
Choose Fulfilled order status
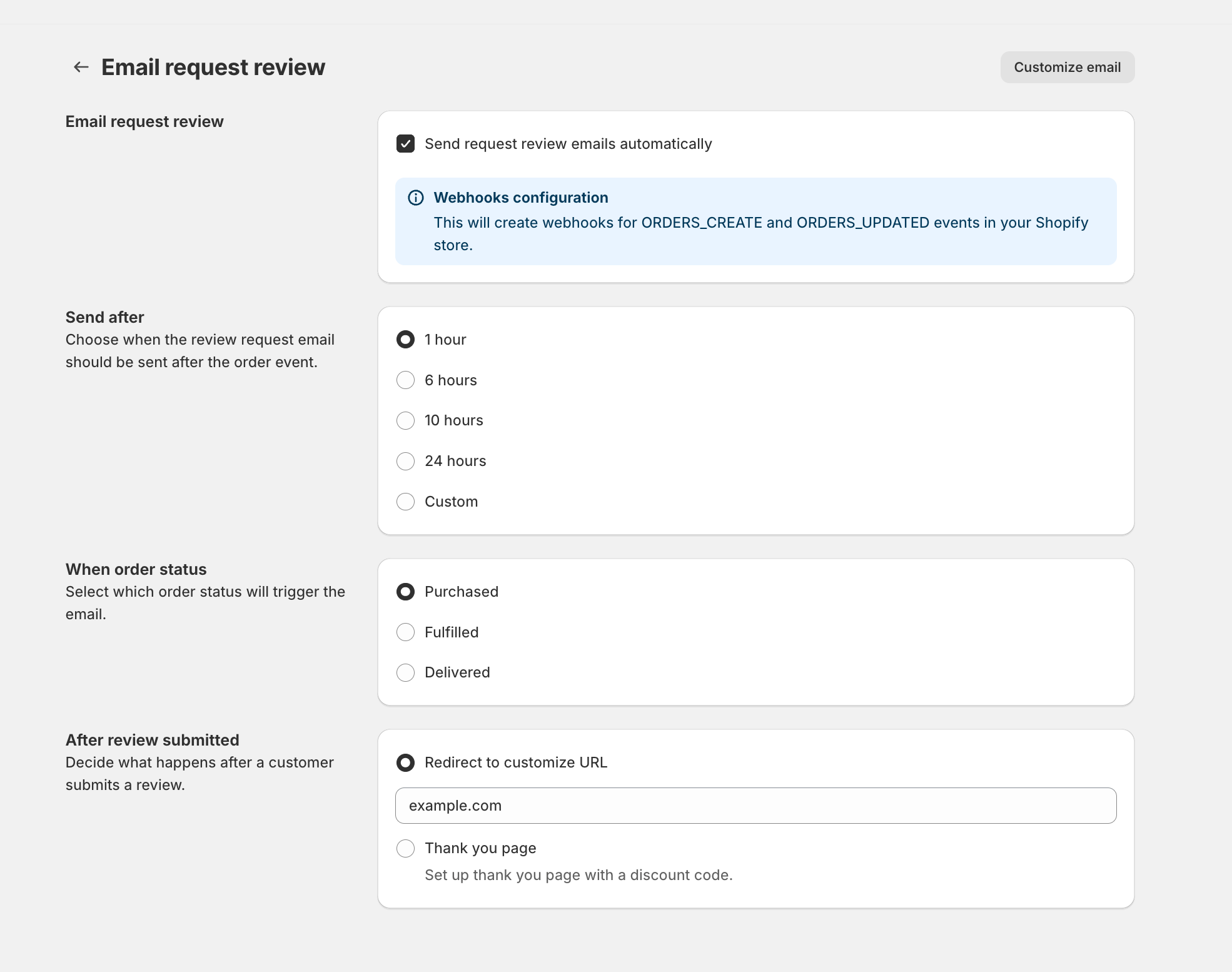coord(406,632)
